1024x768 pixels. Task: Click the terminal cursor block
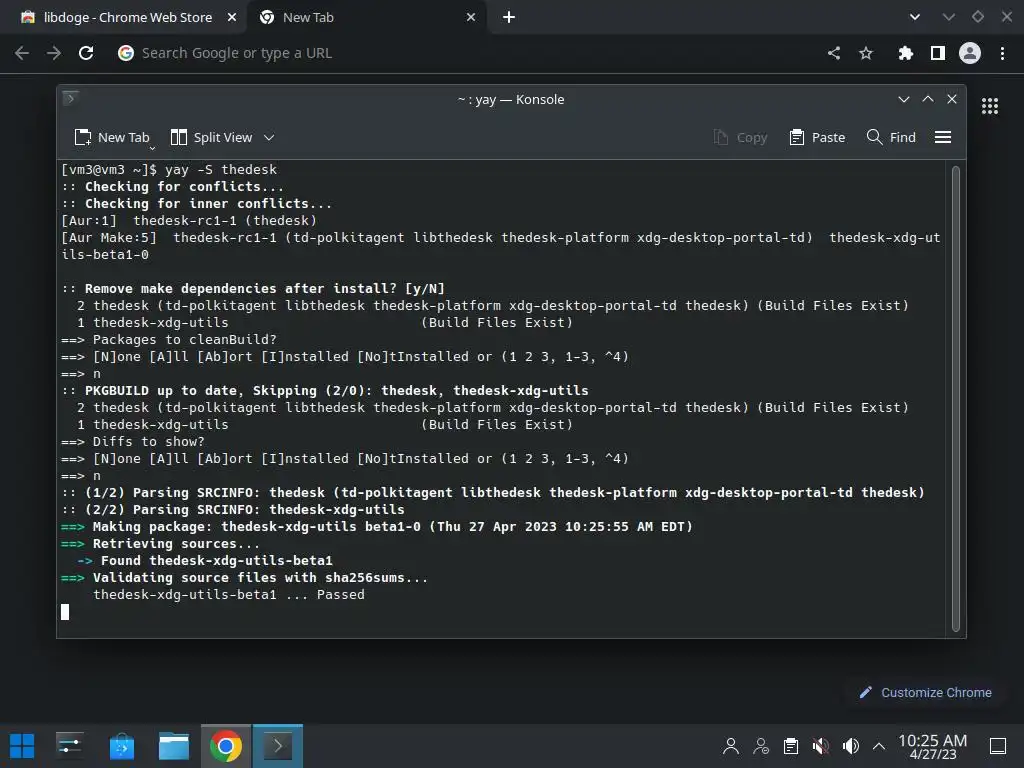tap(65, 612)
